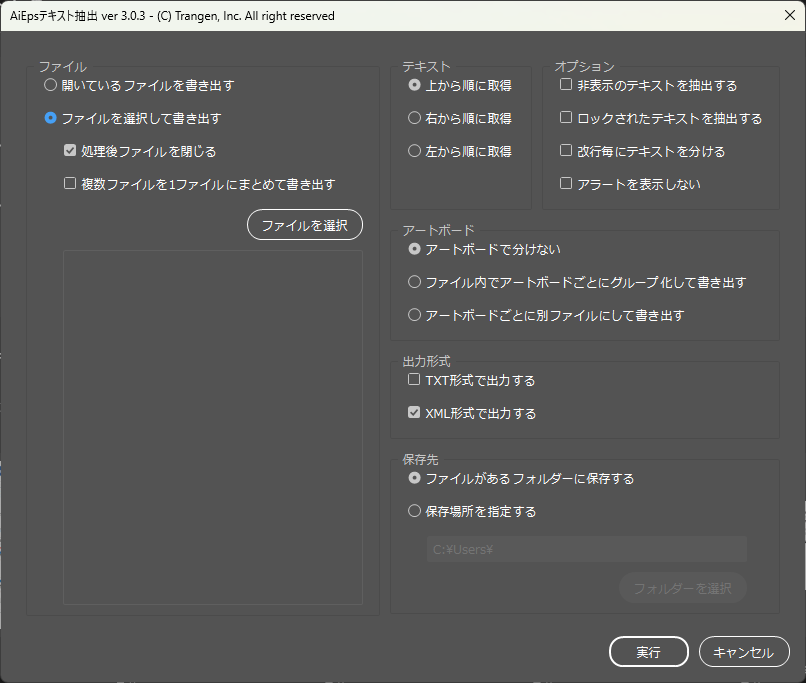806x683 pixels.
Task: Select 'アートボードで分けない' radio button
Action: click(x=414, y=249)
